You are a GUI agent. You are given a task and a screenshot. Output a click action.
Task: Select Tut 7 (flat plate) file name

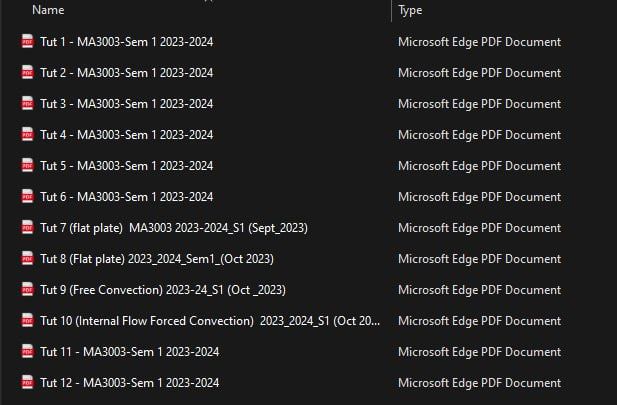point(174,228)
